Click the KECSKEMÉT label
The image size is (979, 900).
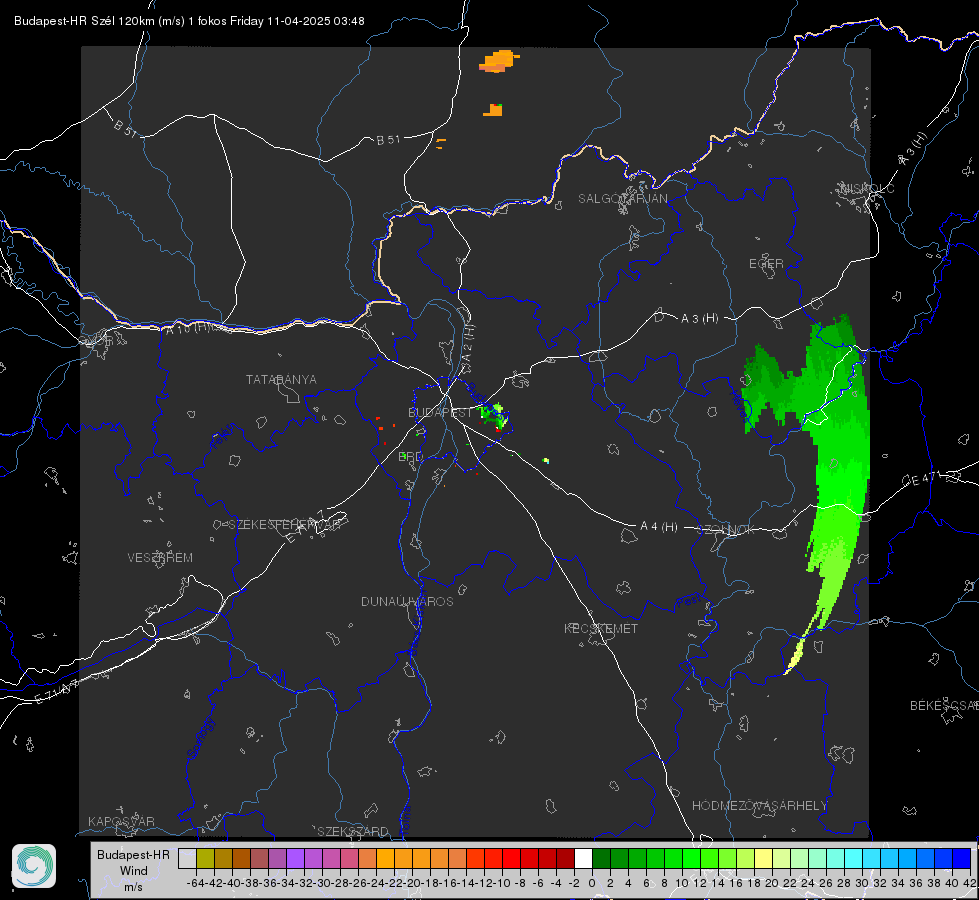click(601, 629)
